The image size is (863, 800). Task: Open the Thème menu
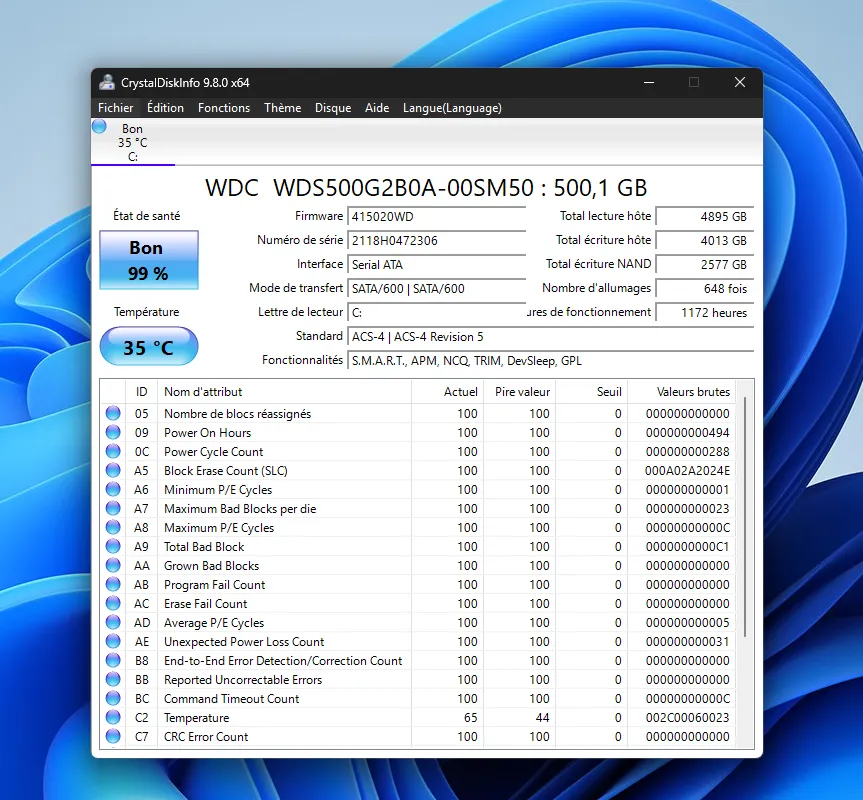click(x=282, y=108)
